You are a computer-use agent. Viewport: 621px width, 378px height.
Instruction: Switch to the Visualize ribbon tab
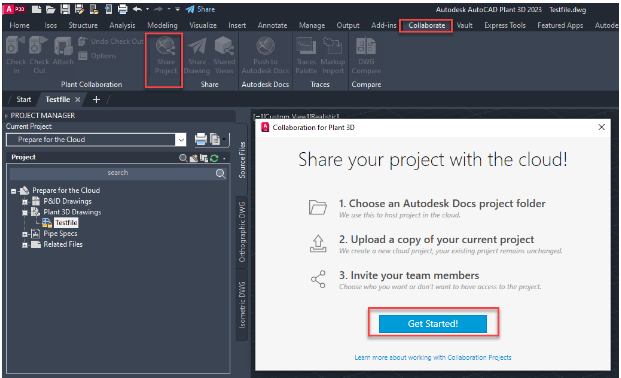point(203,25)
